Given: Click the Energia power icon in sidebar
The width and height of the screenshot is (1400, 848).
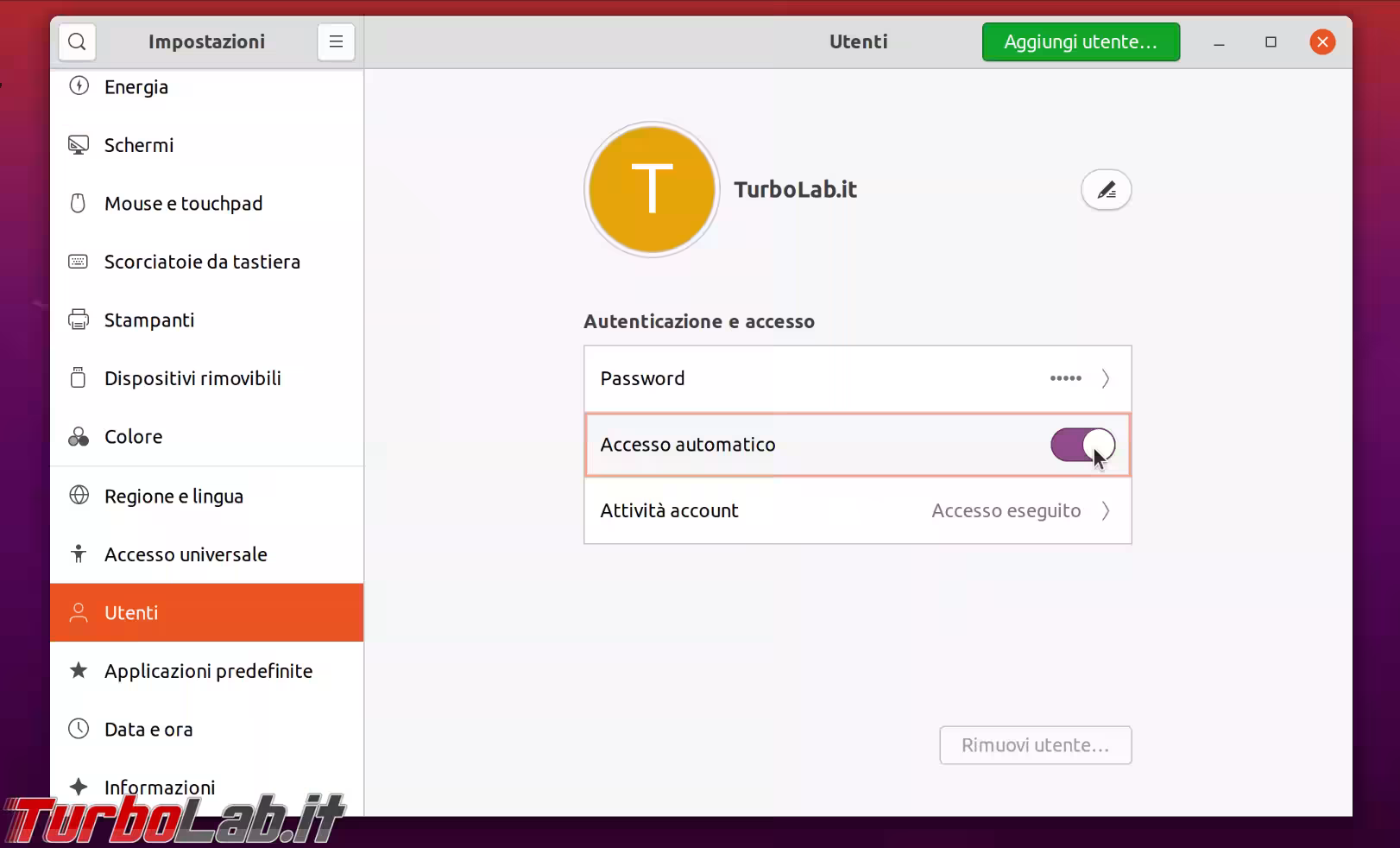Looking at the screenshot, I should (79, 86).
